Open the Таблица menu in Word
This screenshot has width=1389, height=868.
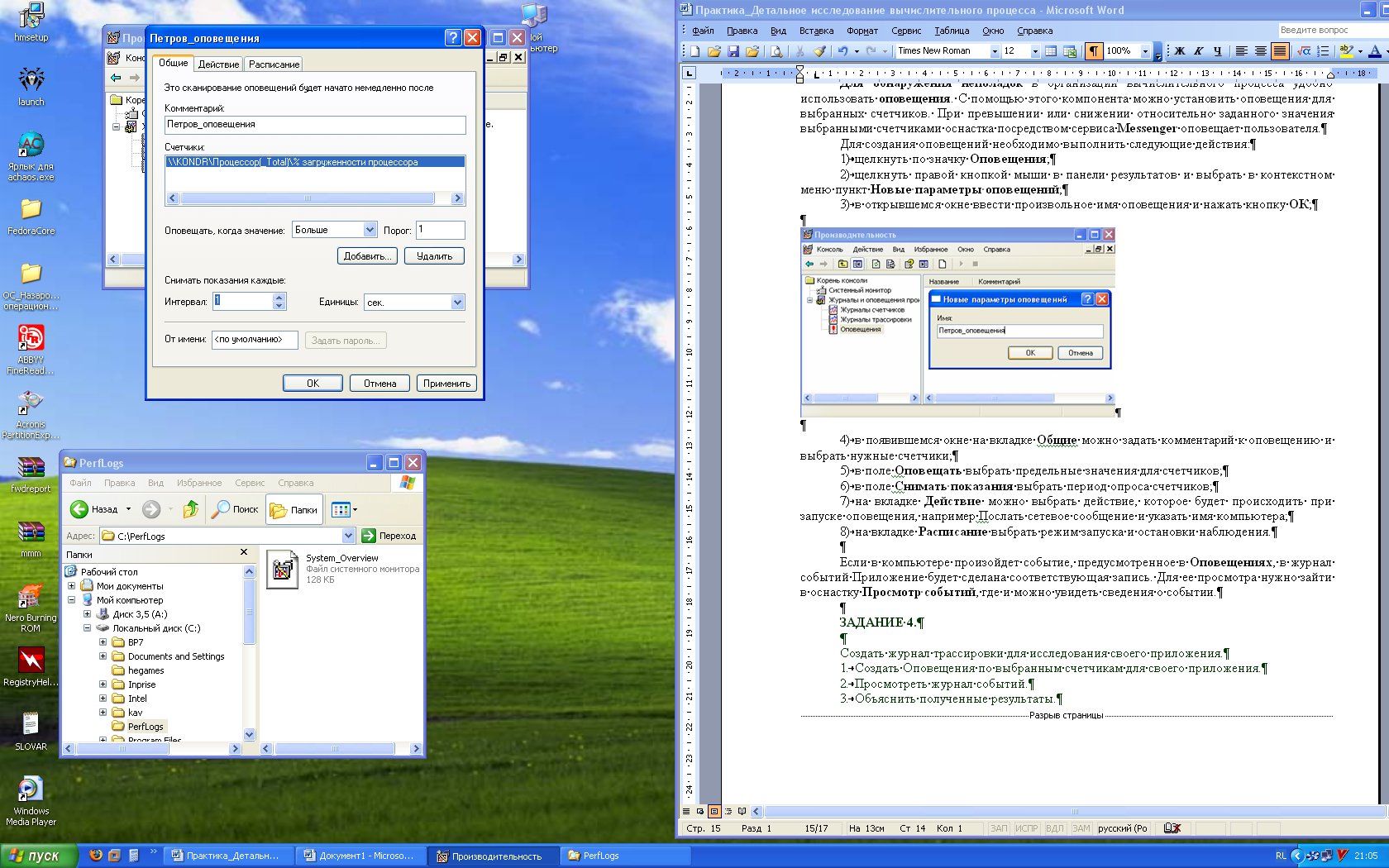[952, 31]
